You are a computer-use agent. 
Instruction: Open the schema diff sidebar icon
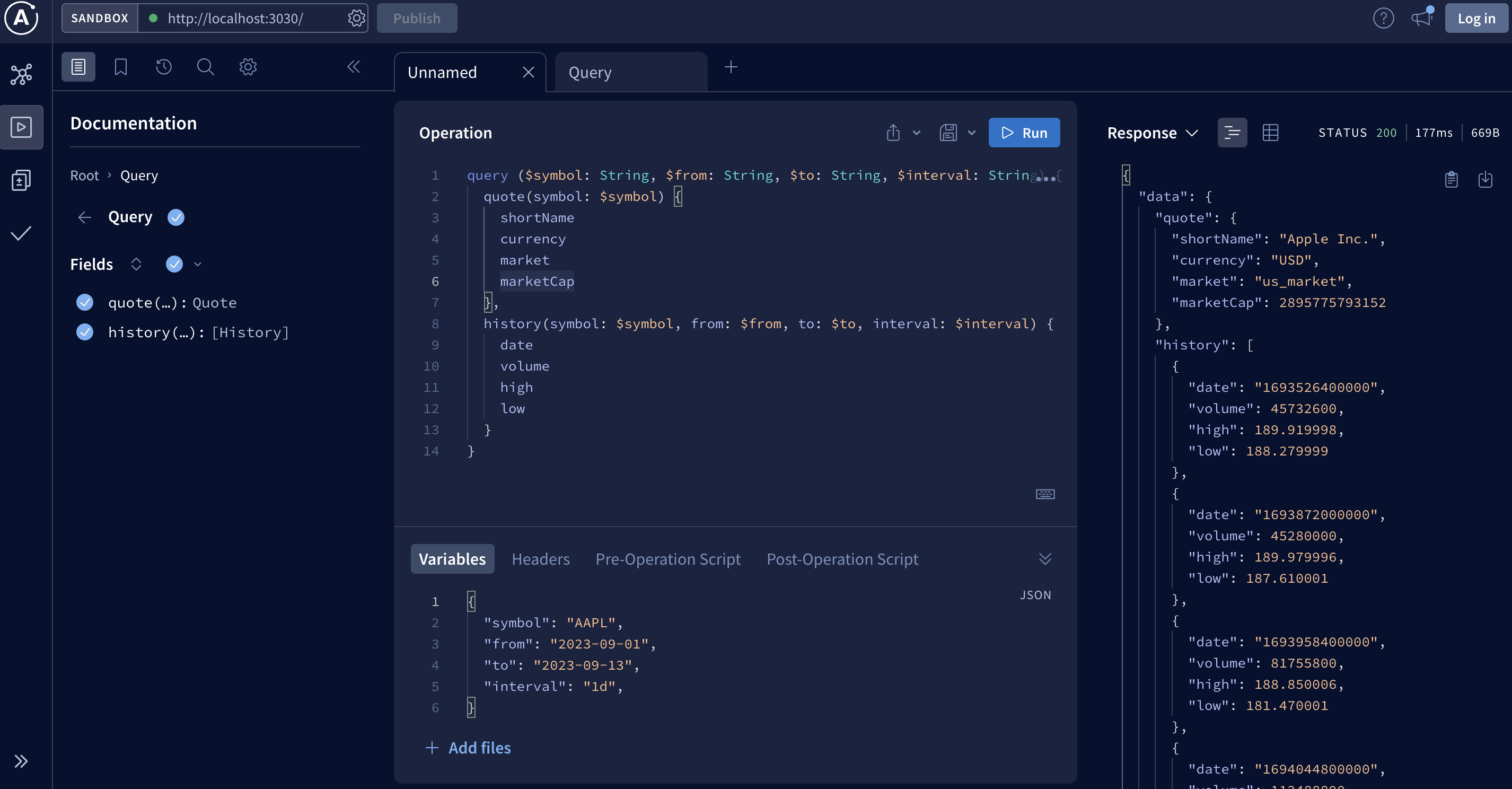pyautogui.click(x=22, y=180)
